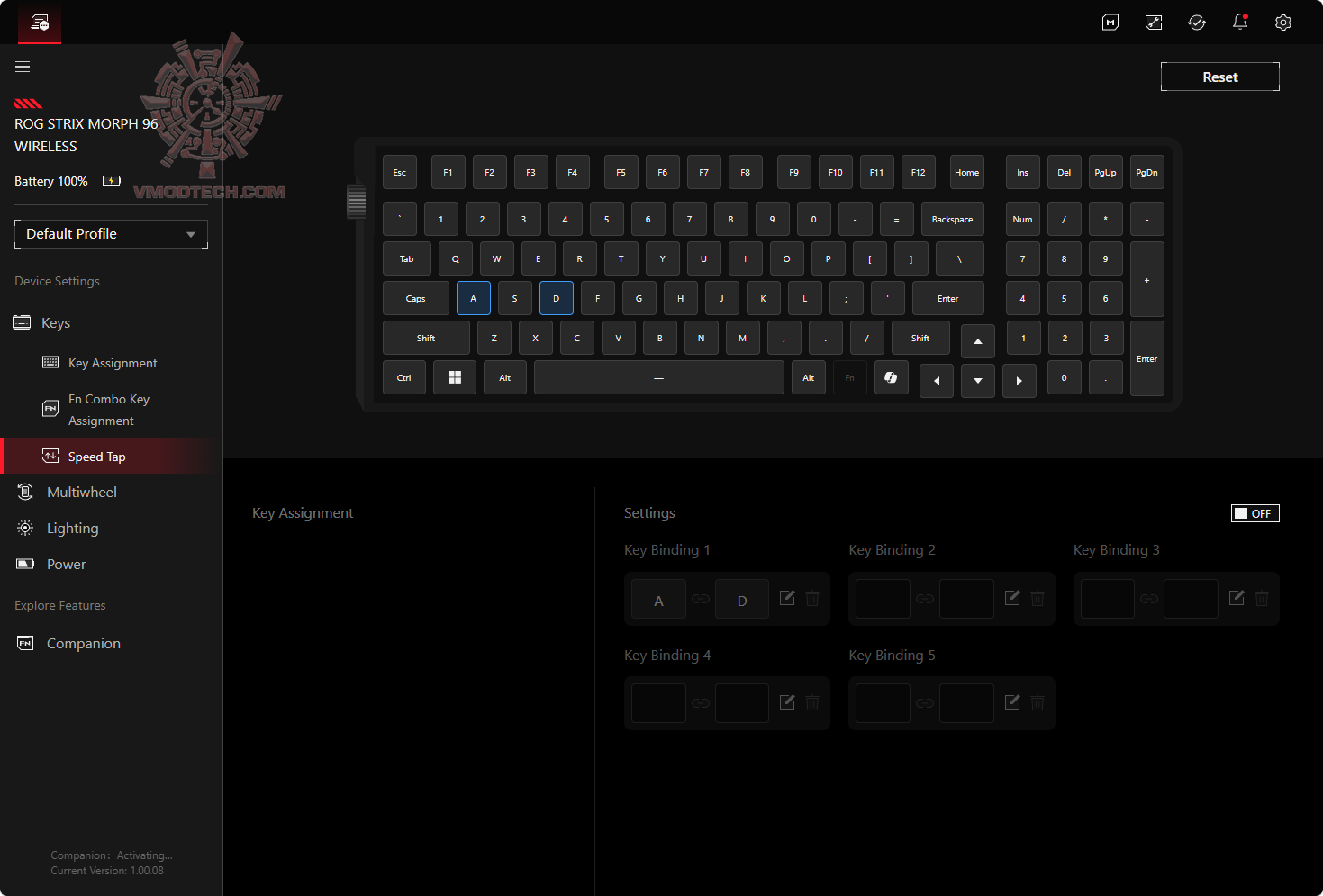This screenshot has width=1323, height=896.
Task: Click the W key on the keyboard
Action: pyautogui.click(x=497, y=258)
